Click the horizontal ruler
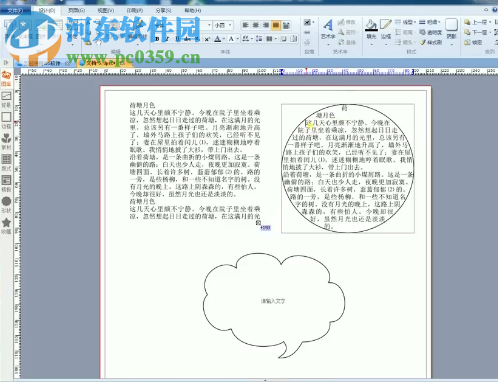The height and width of the screenshot is (382, 498). pyautogui.click(x=259, y=71)
